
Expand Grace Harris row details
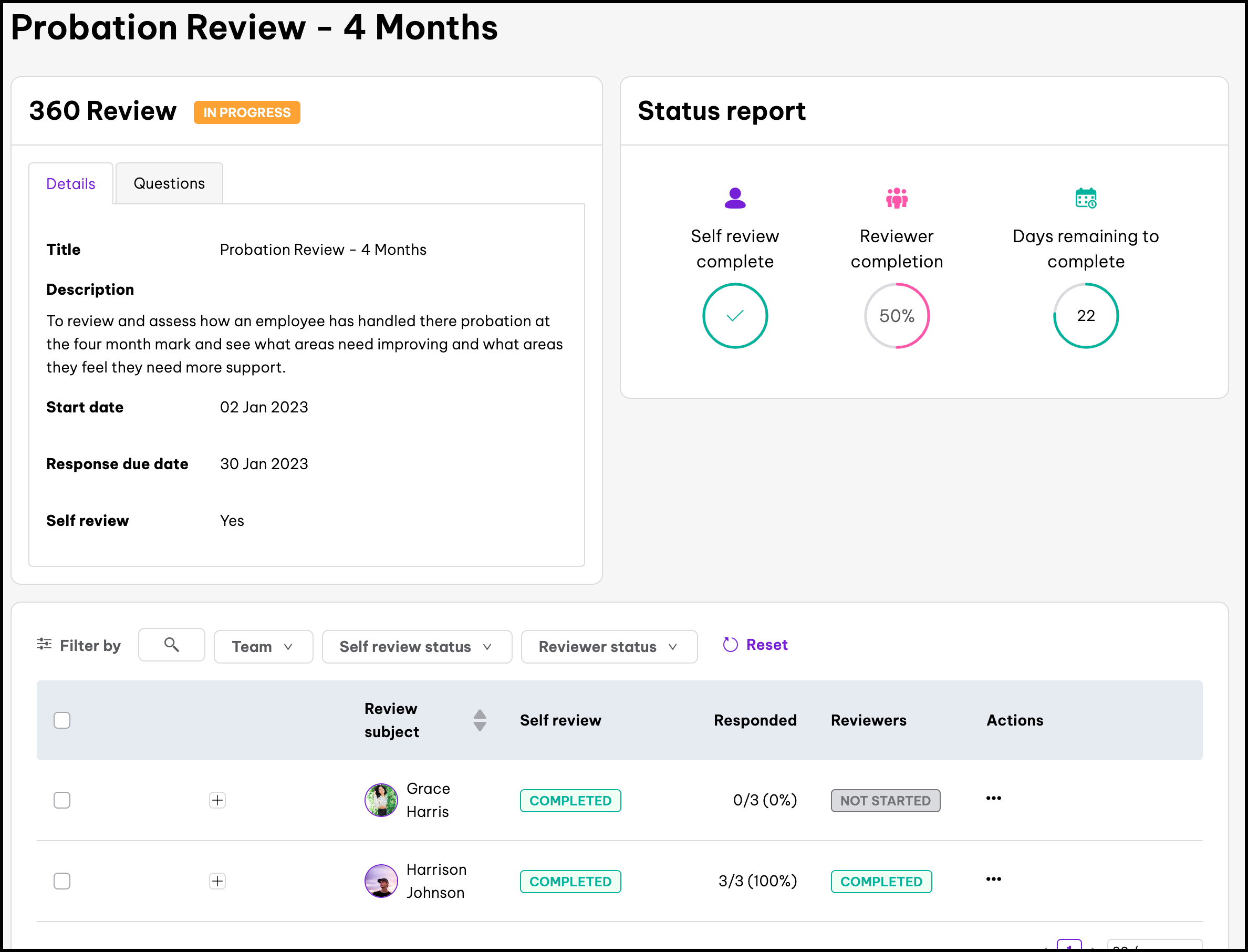click(217, 800)
